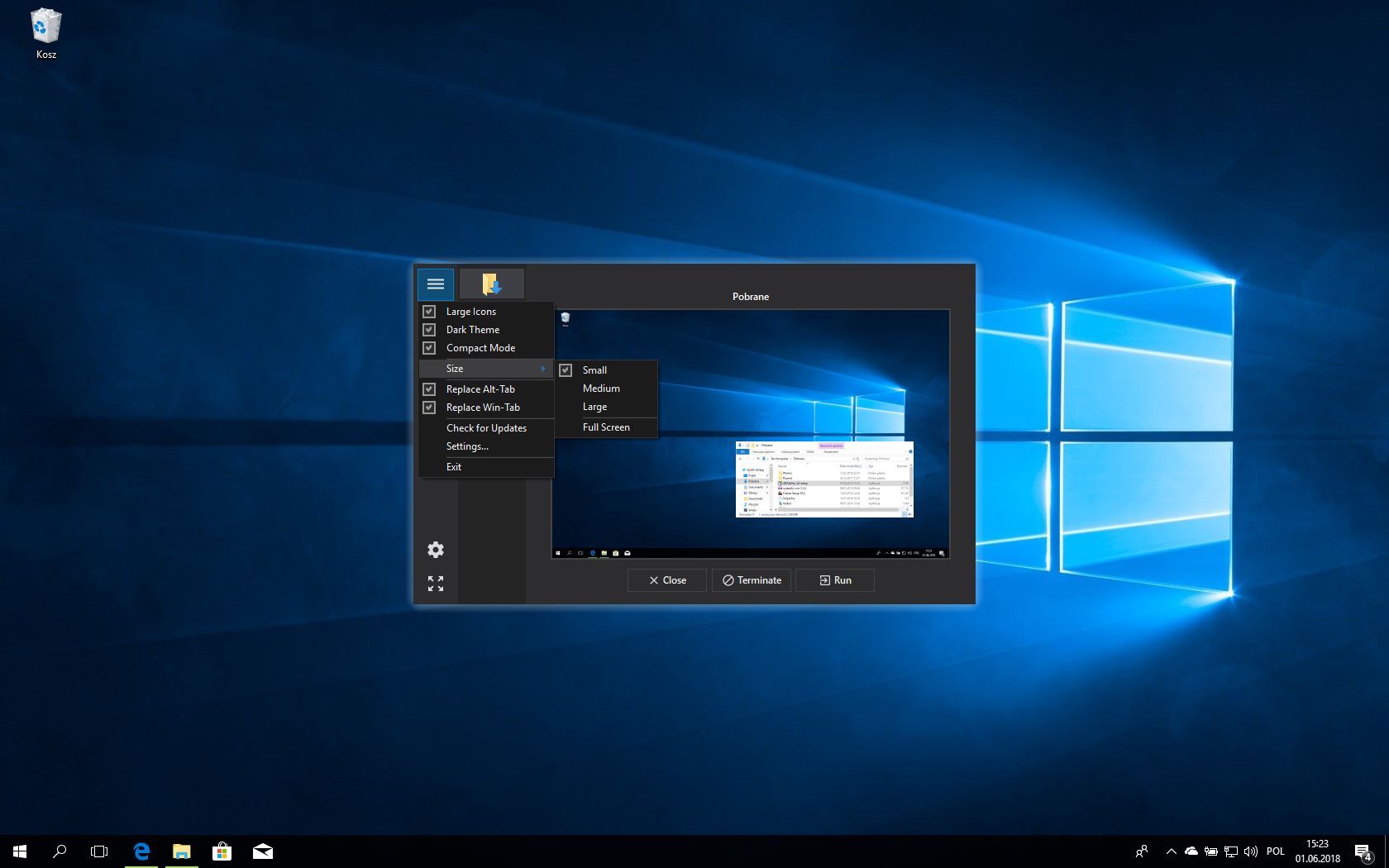Open Task View on the taskbar

[x=99, y=851]
